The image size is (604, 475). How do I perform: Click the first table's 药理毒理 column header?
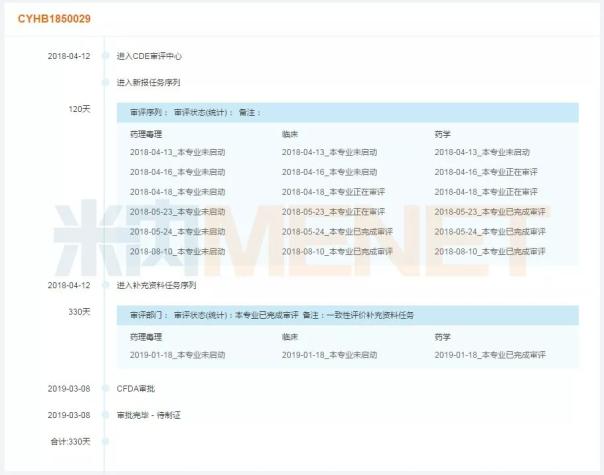point(146,133)
